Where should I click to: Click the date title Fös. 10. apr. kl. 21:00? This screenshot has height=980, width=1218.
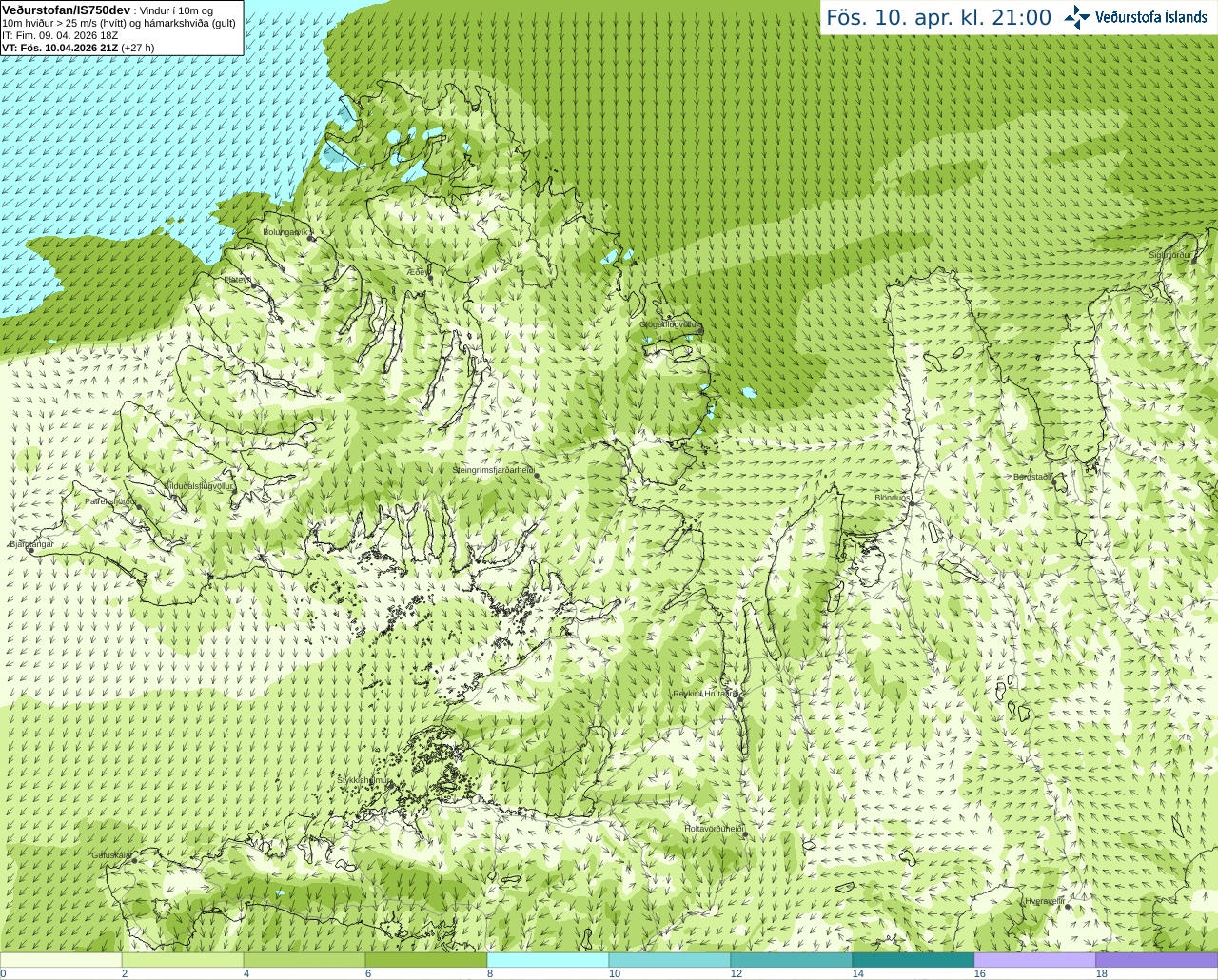point(938,17)
